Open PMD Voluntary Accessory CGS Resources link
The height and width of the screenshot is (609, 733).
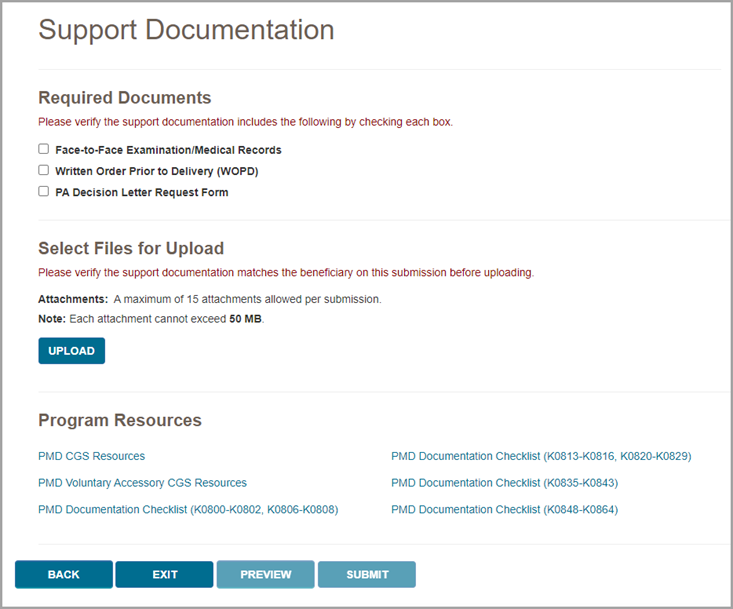coord(142,482)
